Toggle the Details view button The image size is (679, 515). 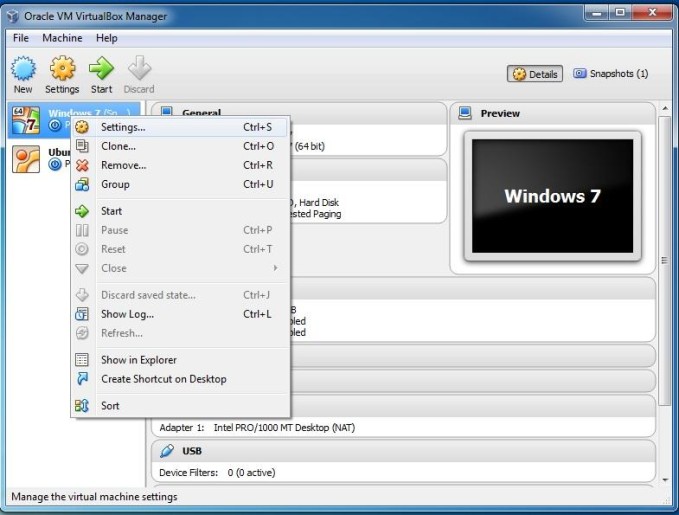coord(535,74)
